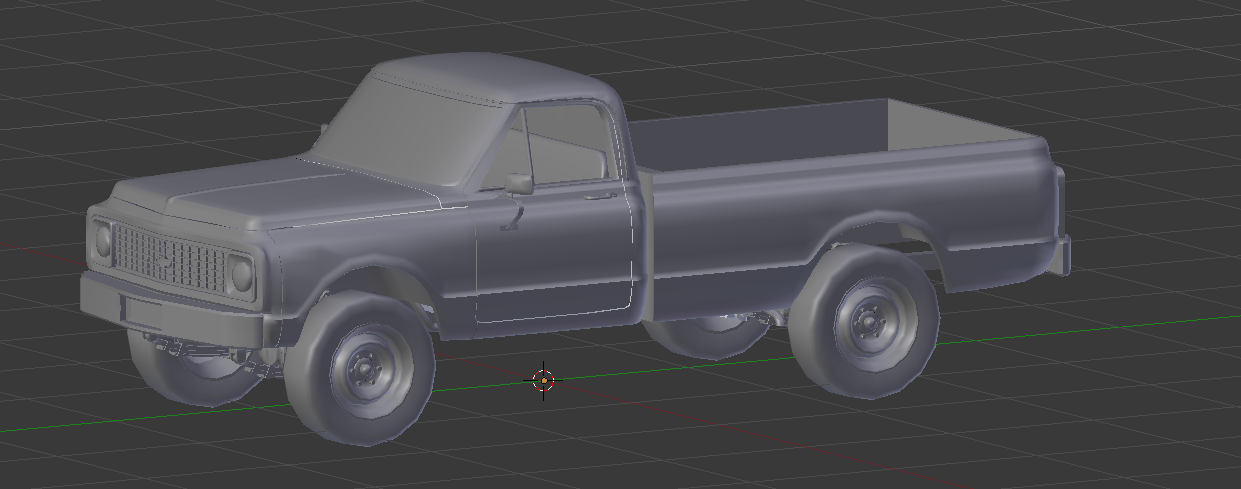This screenshot has width=1241, height=489.
Task: Click the 3D cursor crosshair on the grid
Action: pyautogui.click(x=544, y=380)
